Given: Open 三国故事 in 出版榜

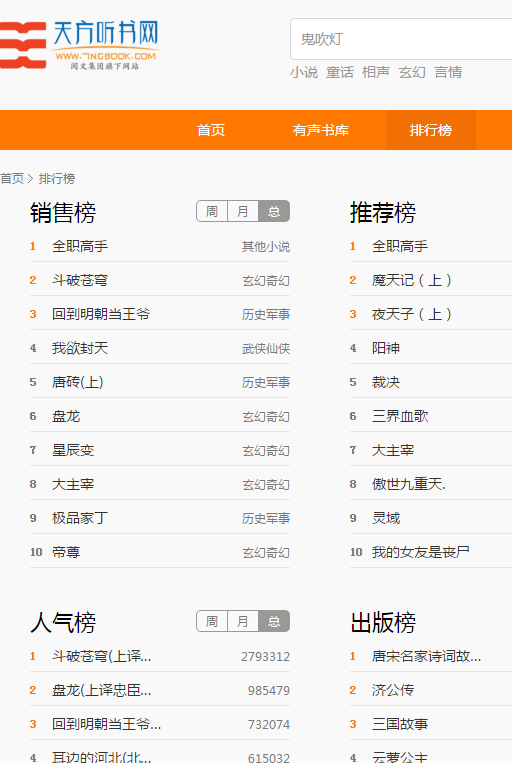Looking at the screenshot, I should (400, 725).
